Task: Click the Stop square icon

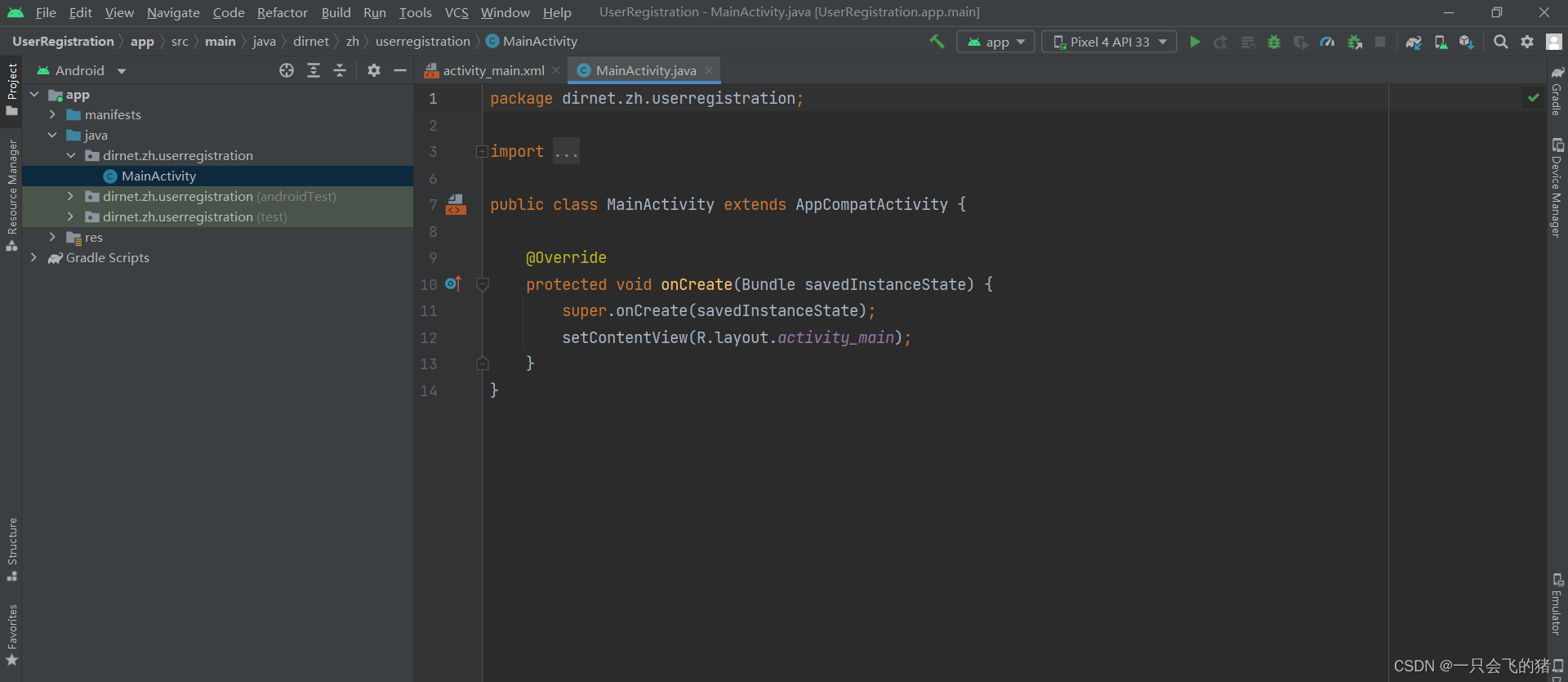Action: (x=1380, y=42)
